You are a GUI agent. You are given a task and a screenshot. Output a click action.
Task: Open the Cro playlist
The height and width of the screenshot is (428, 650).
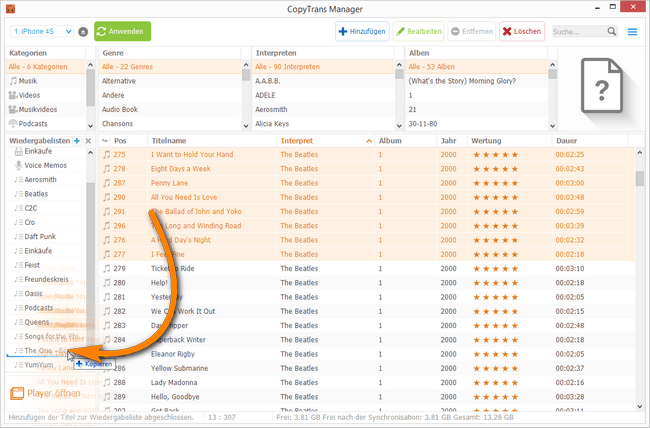pos(46,222)
